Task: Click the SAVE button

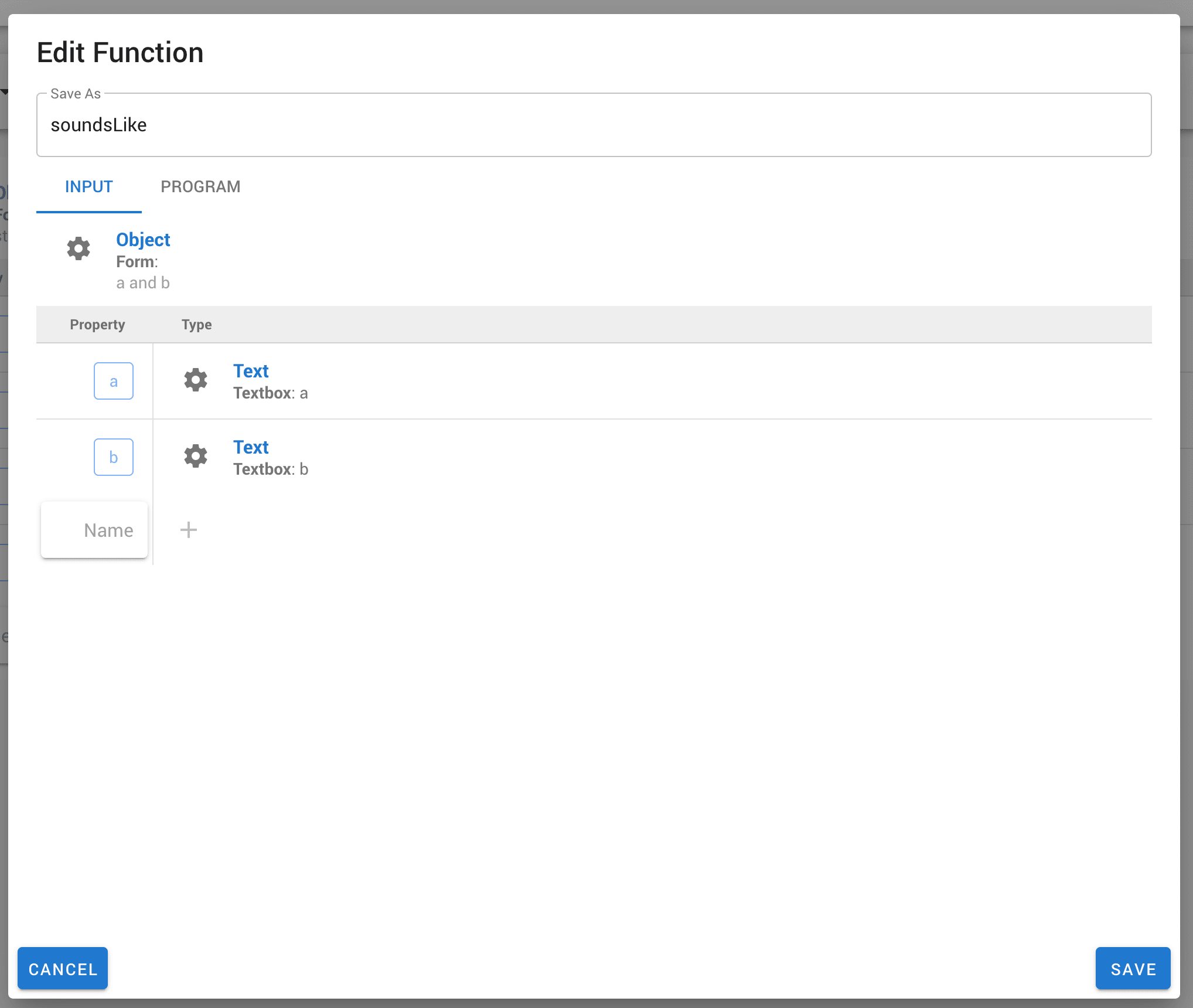Action: [x=1132, y=968]
